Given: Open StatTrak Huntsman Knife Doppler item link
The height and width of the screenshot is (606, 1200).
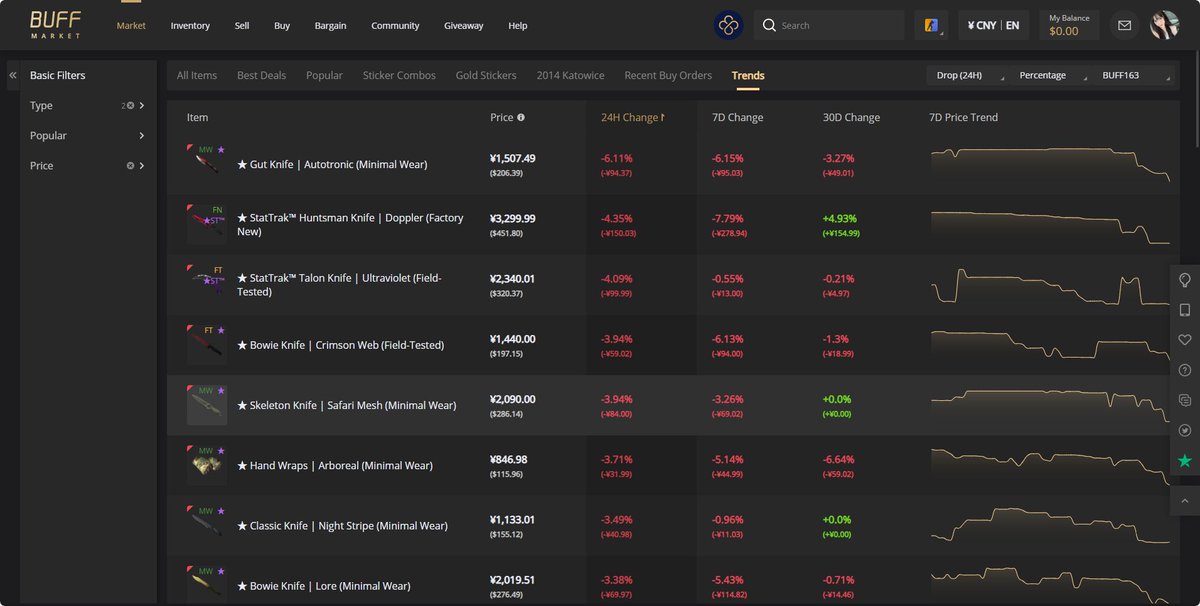Looking at the screenshot, I should [350, 225].
